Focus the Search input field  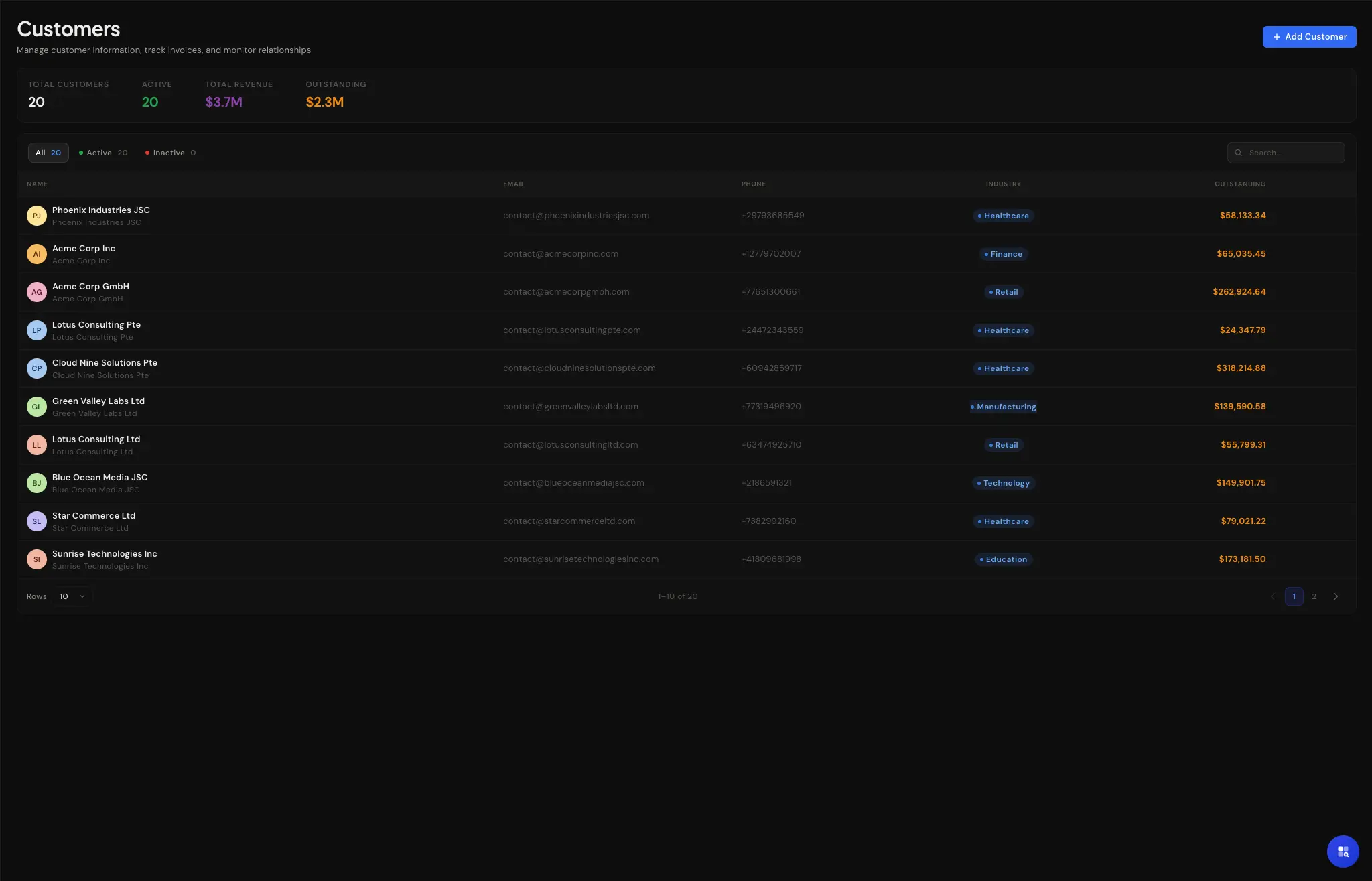tap(1293, 153)
